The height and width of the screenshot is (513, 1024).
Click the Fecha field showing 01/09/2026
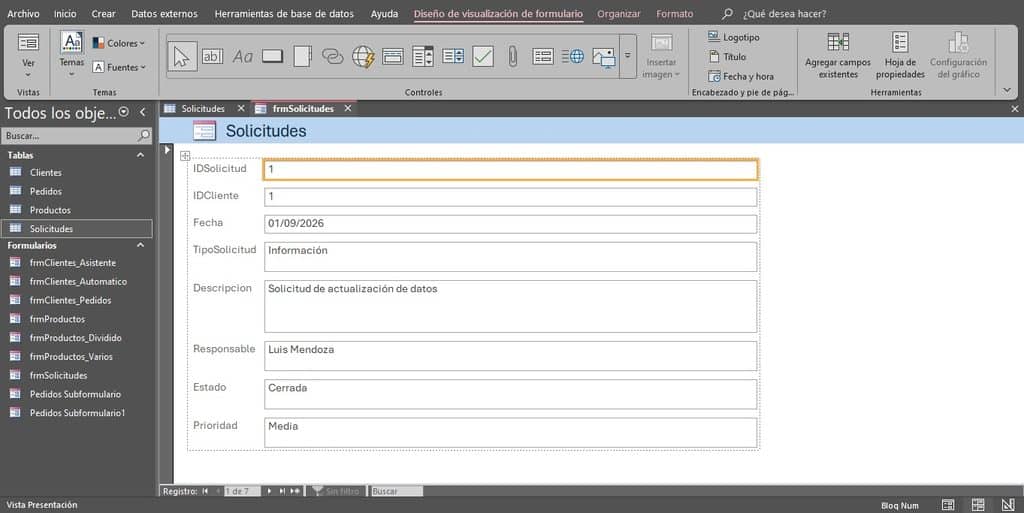(511, 224)
